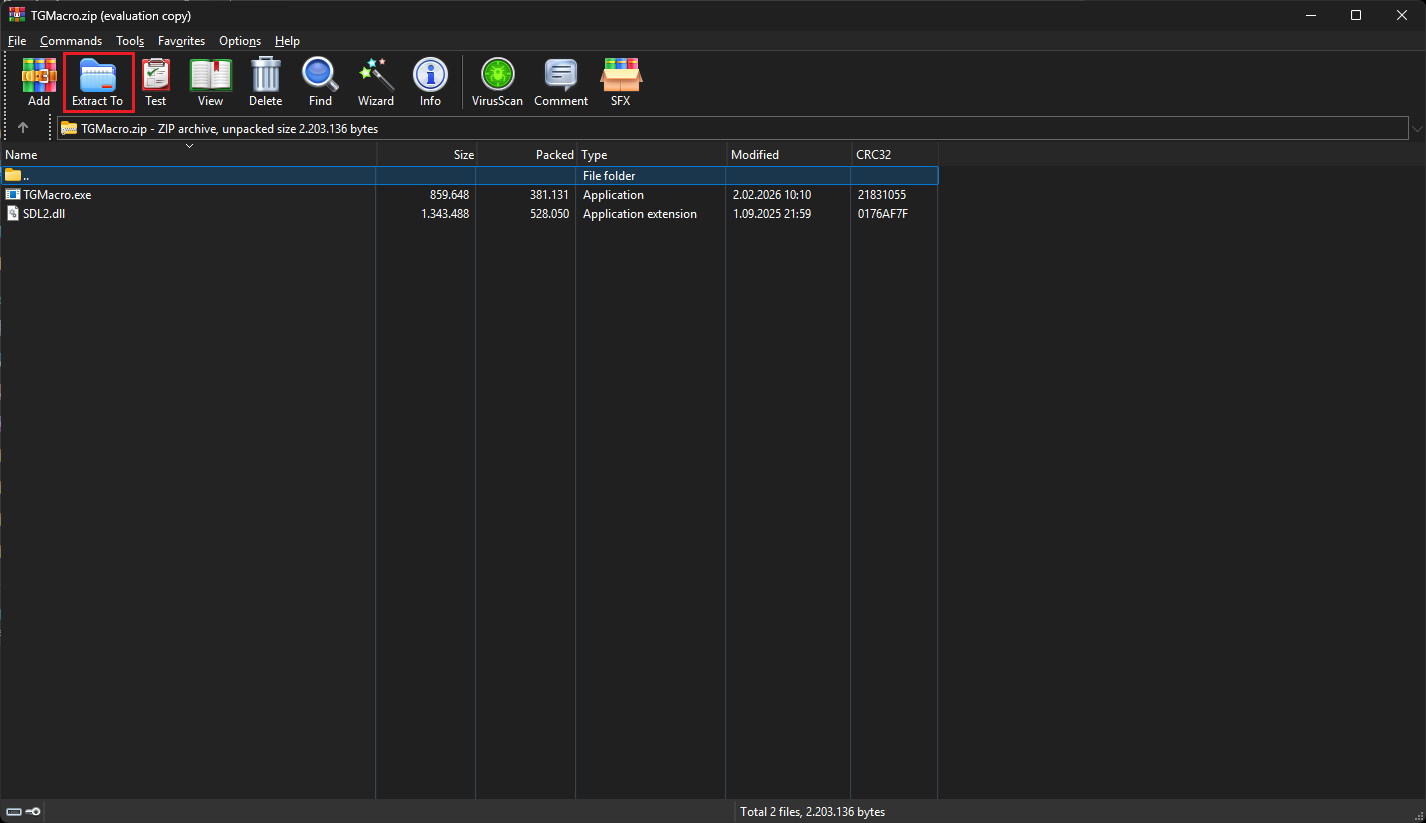Screen dimensions: 1426x823
Task: Start VirusScan on the archive
Action: (497, 82)
